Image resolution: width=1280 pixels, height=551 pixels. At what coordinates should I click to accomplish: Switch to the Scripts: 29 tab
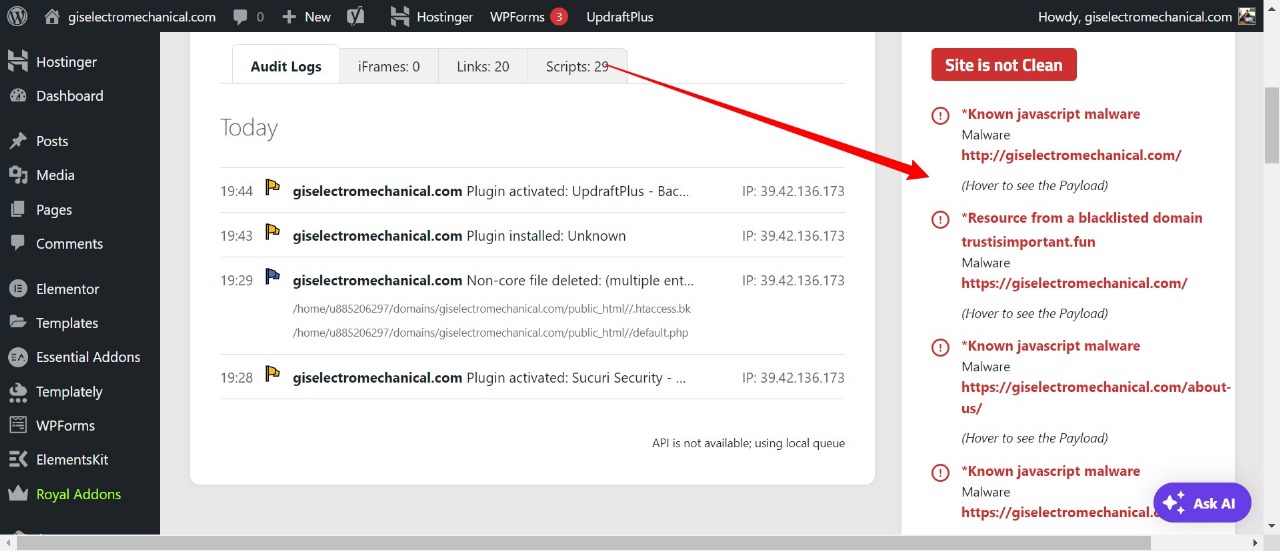tap(577, 66)
